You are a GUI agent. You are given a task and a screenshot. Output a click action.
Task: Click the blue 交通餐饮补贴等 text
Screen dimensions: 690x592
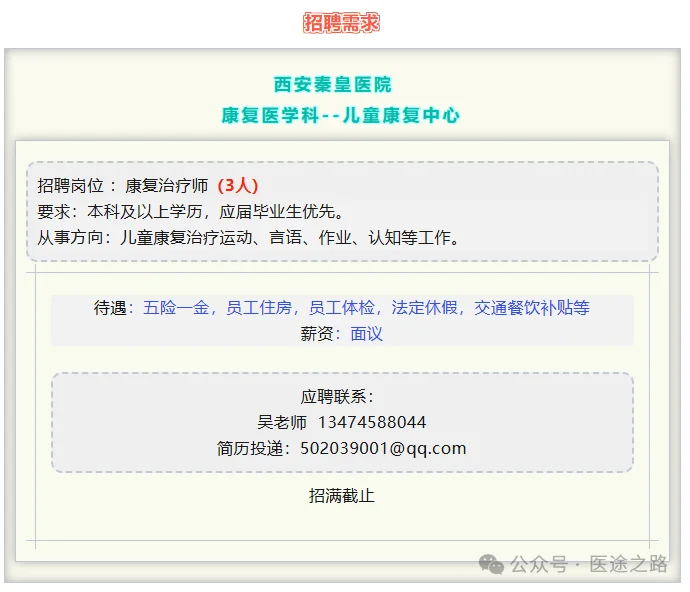pos(532,308)
